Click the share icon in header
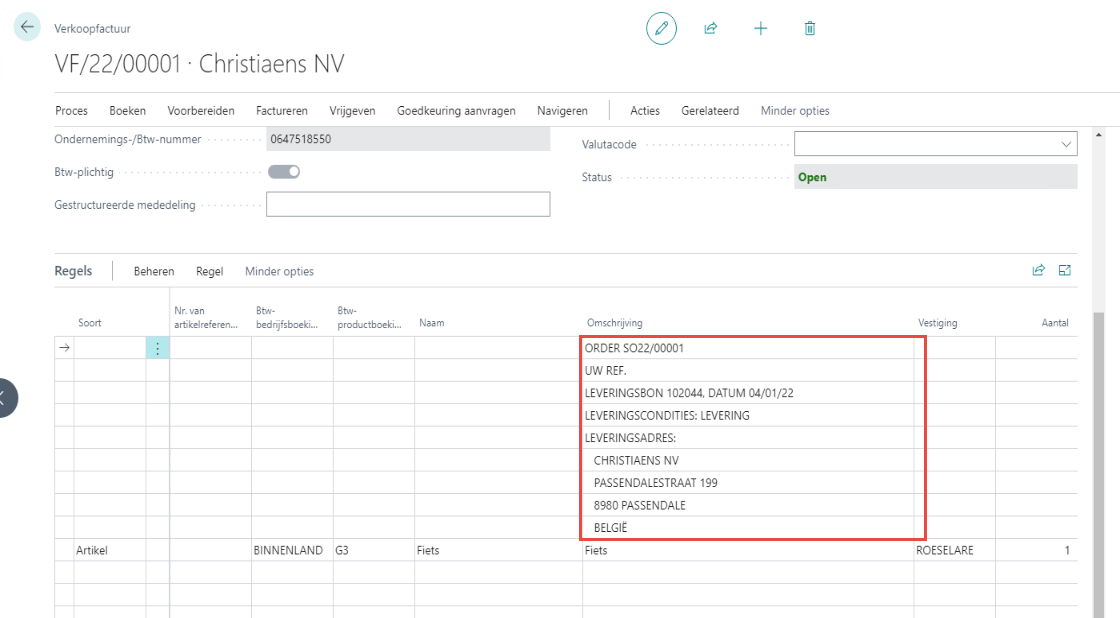The height and width of the screenshot is (618, 1120). pyautogui.click(x=711, y=29)
